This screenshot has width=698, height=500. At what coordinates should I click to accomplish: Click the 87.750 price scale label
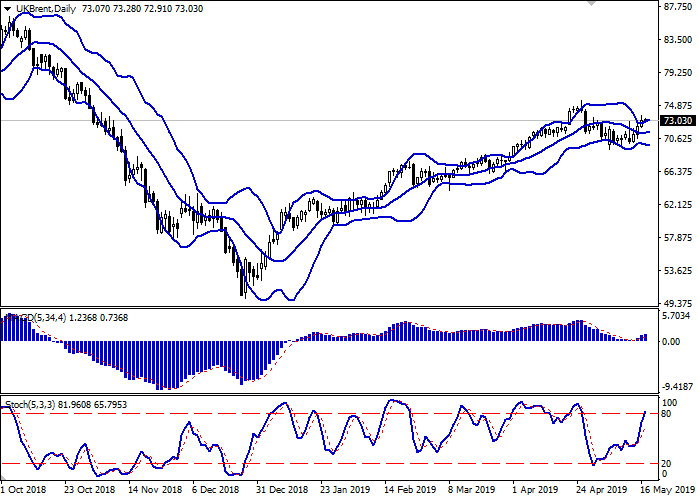point(676,6)
